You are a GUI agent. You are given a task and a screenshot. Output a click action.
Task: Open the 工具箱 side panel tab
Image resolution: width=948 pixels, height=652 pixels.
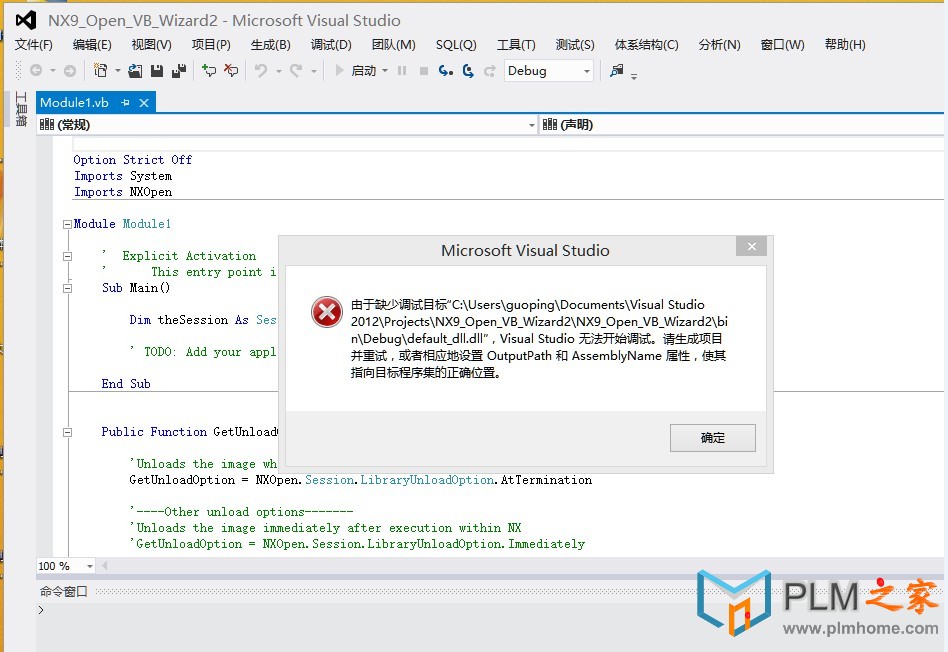21,109
